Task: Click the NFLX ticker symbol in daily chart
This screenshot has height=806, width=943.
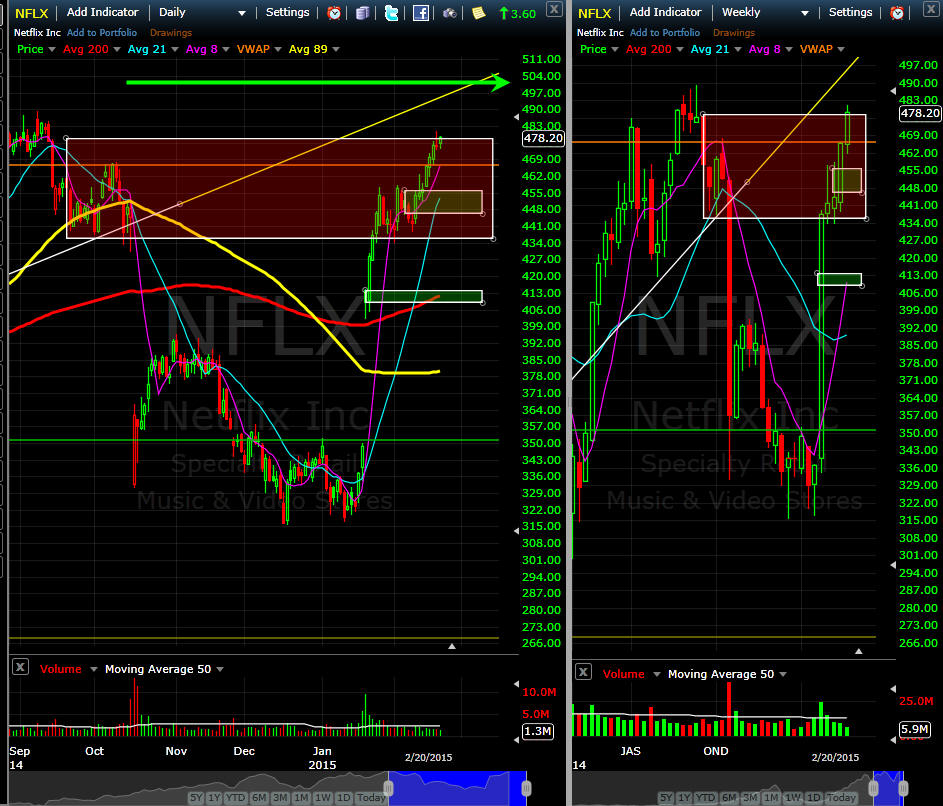Action: 31,13
